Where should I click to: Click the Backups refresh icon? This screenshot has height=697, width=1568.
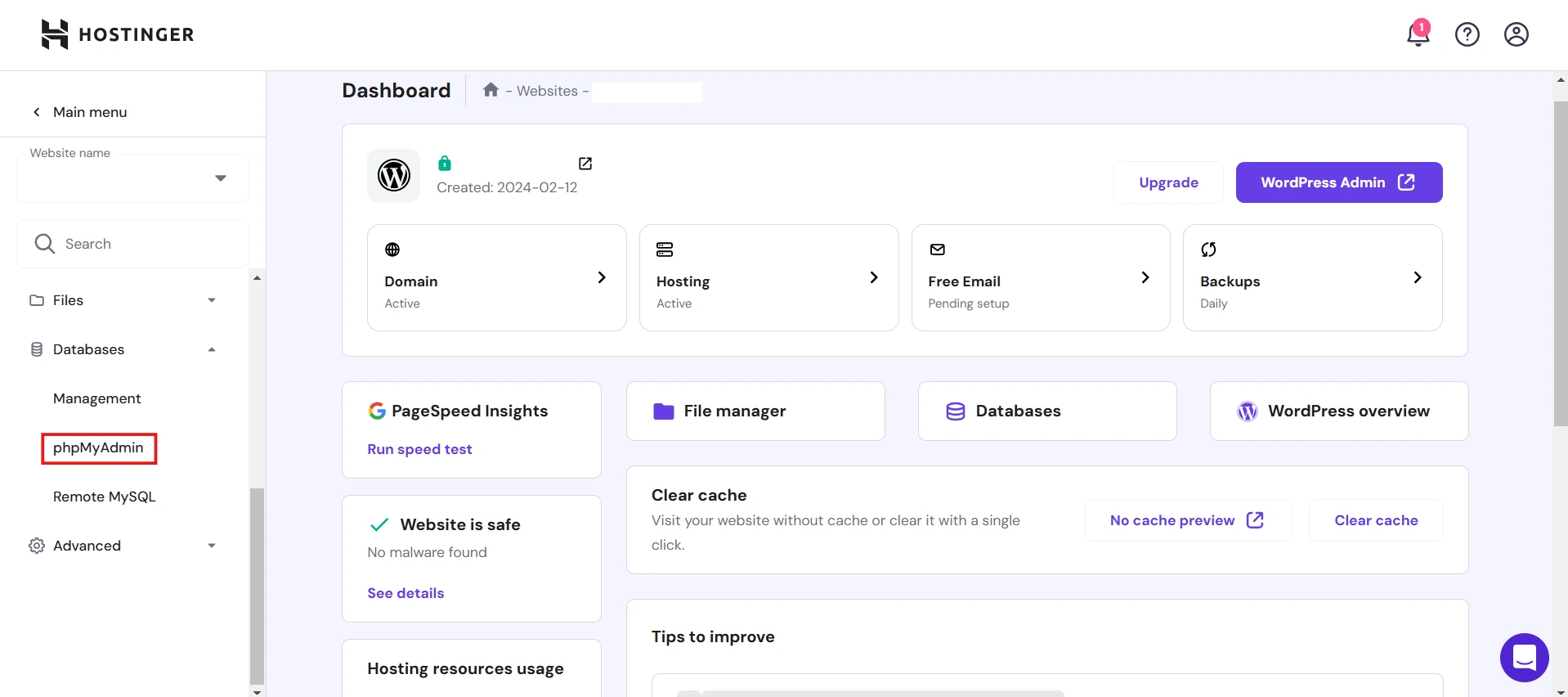(1208, 250)
